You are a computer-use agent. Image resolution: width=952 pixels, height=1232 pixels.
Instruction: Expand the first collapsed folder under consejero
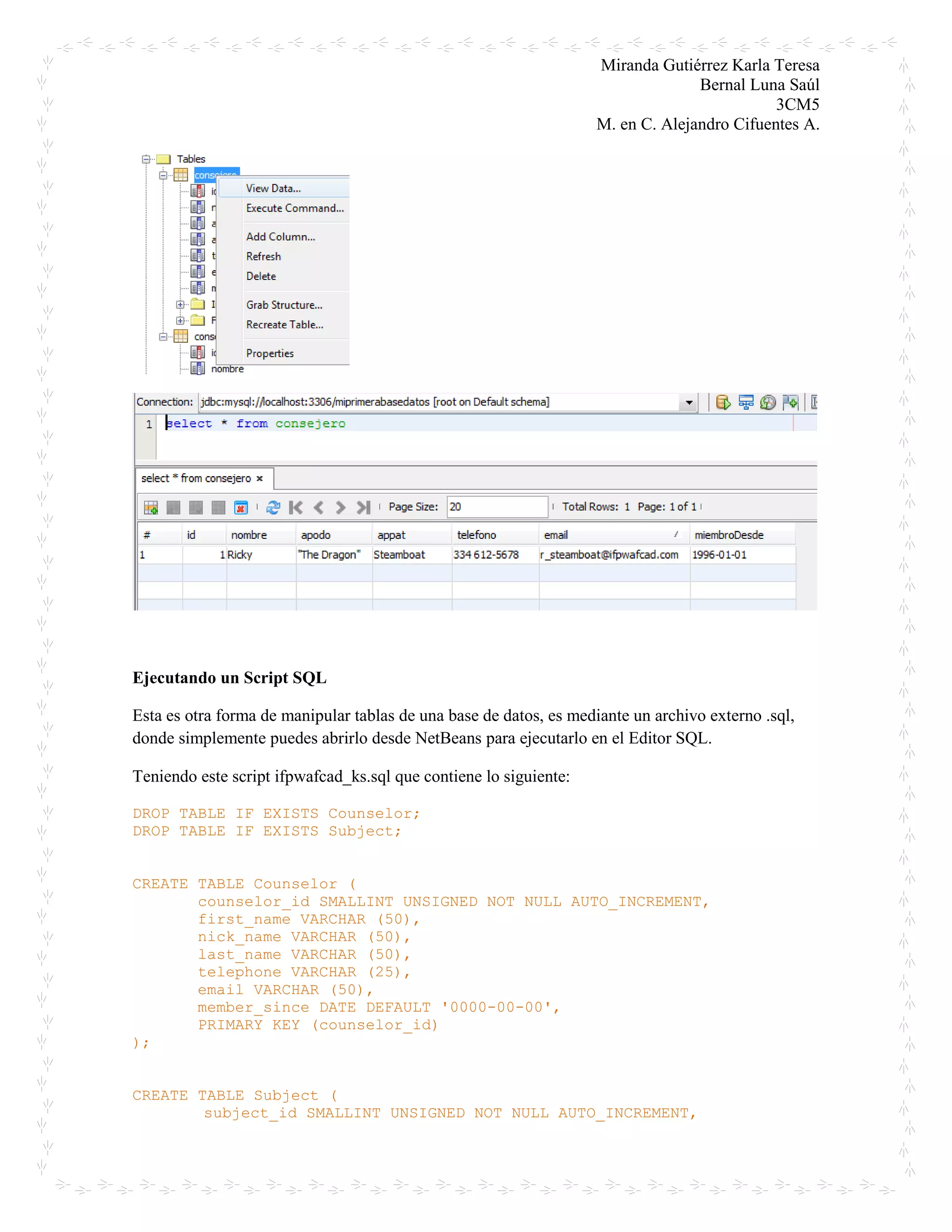(180, 305)
